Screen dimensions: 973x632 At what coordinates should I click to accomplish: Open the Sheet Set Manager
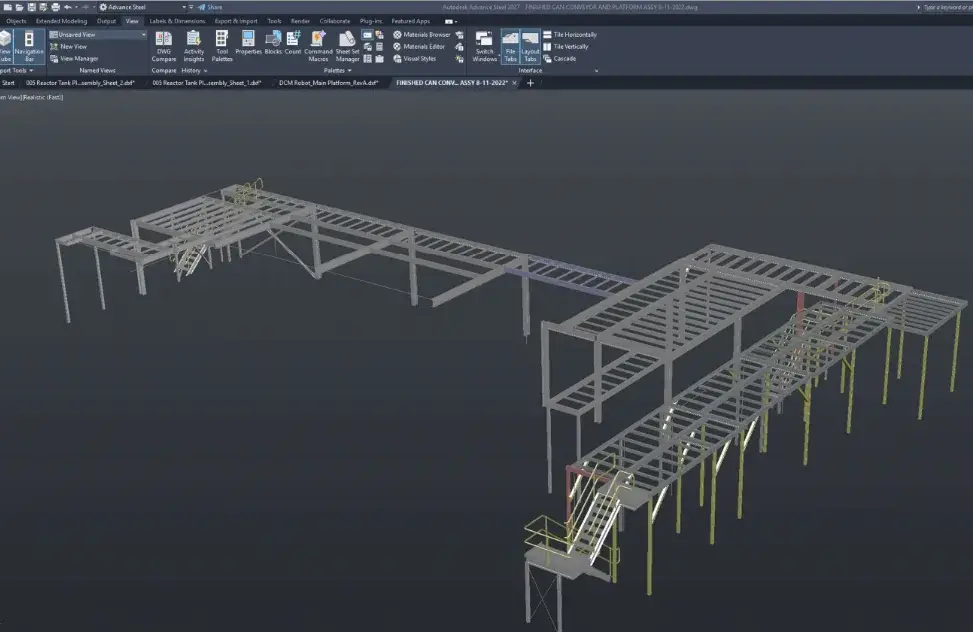click(x=347, y=46)
